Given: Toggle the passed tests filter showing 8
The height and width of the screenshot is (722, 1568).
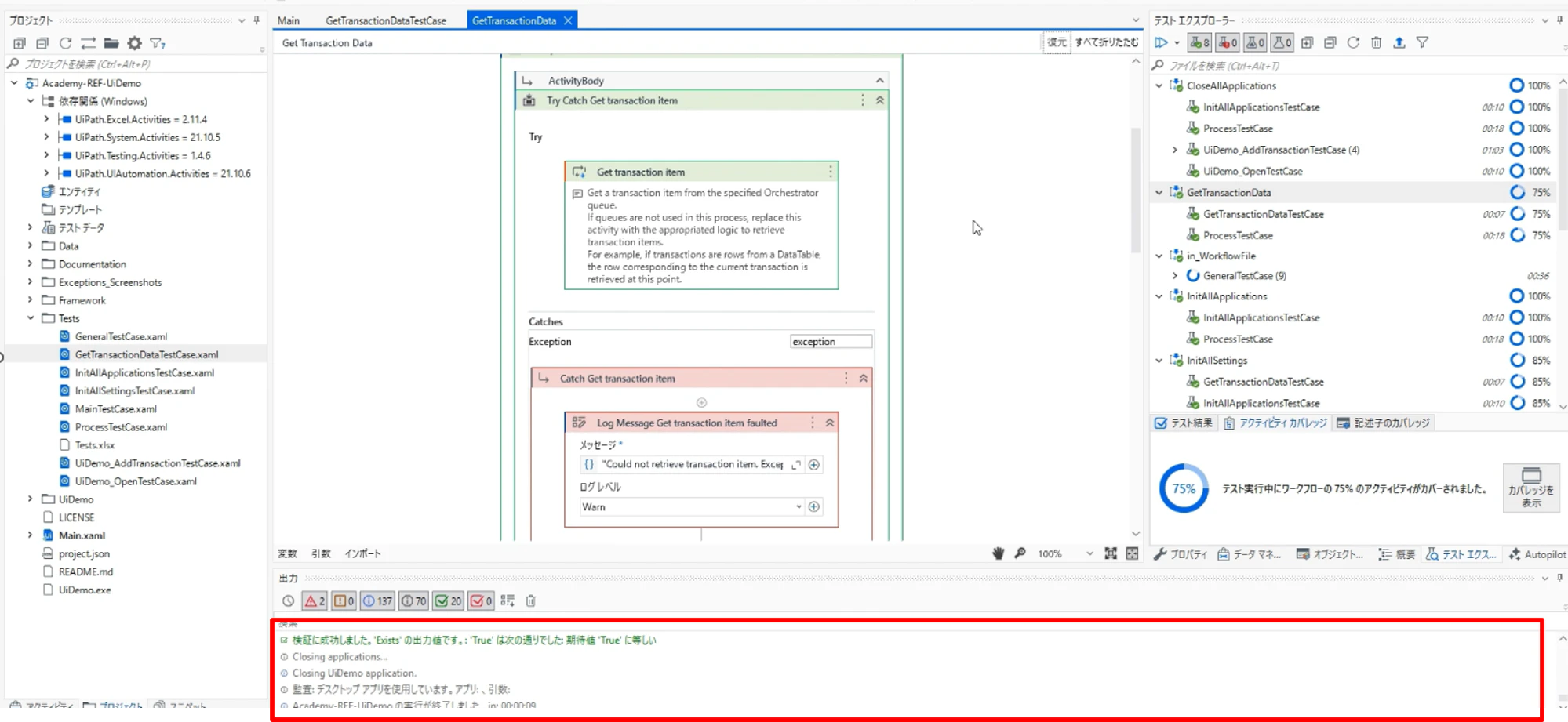Looking at the screenshot, I should tap(1199, 42).
